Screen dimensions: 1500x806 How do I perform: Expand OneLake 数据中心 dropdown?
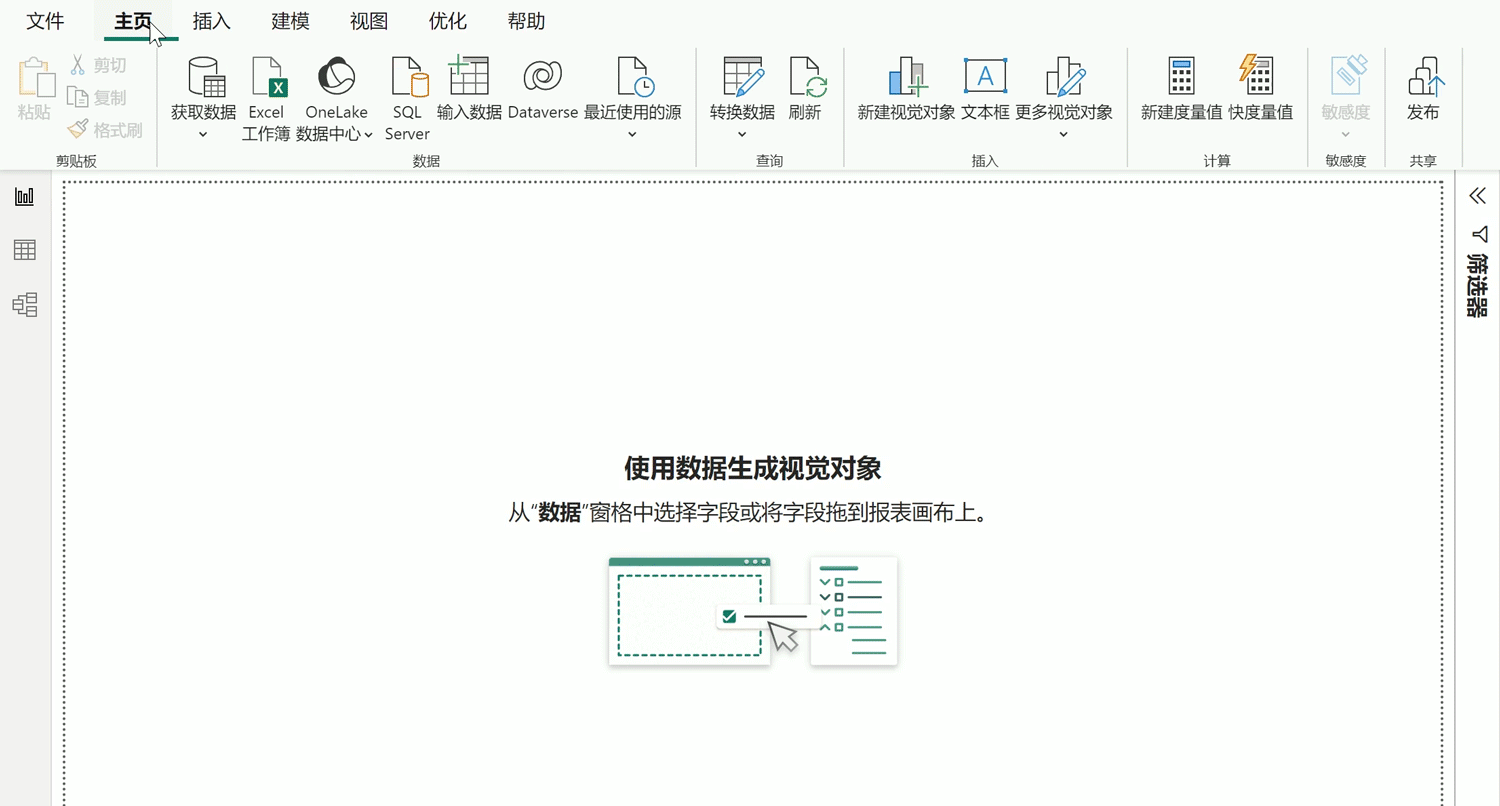click(x=368, y=134)
